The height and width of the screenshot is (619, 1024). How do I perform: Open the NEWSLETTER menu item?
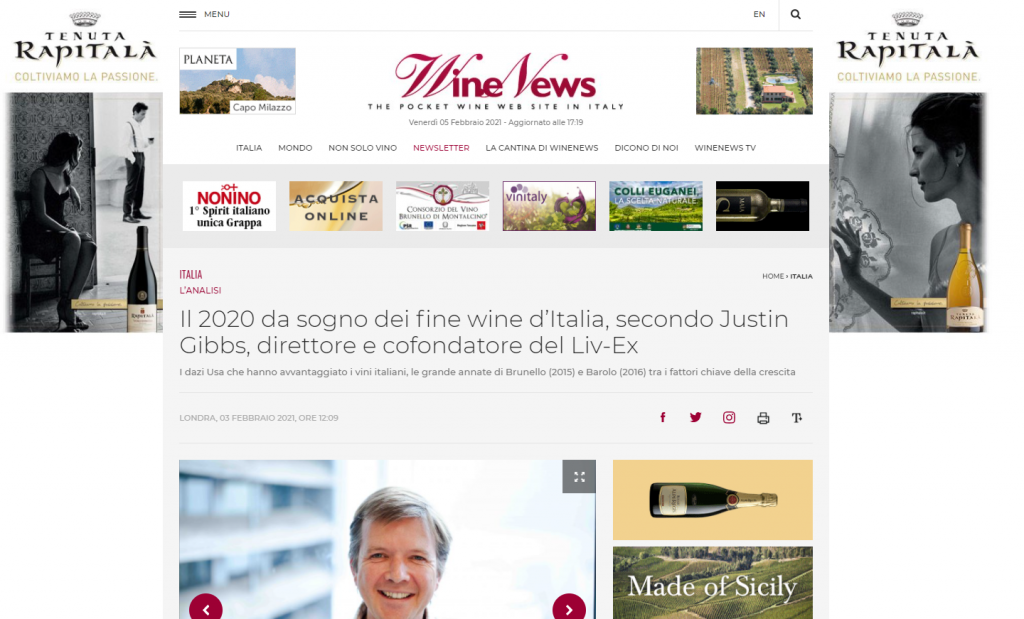pos(441,148)
